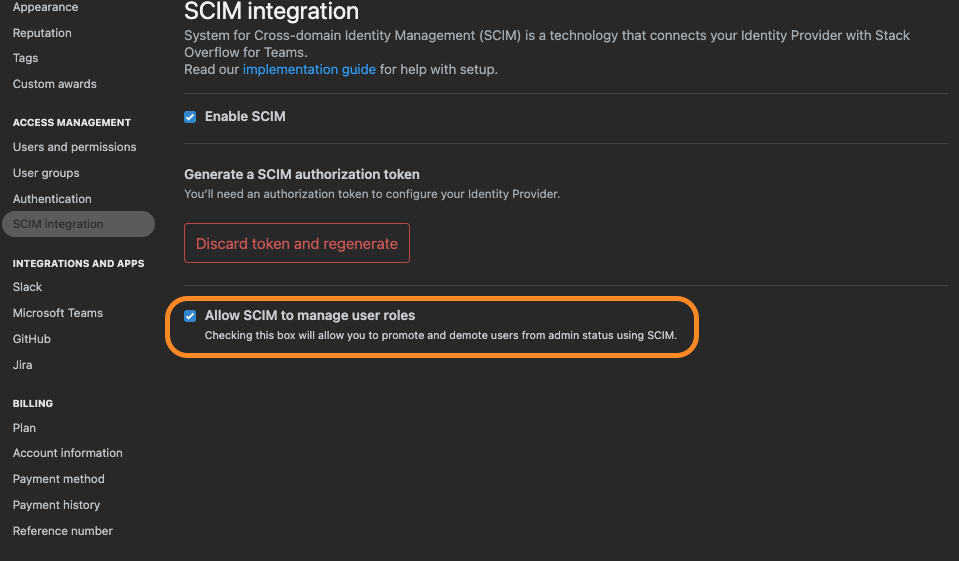Viewport: 959px width, 561px height.
Task: View Payment history
Action: tap(56, 505)
